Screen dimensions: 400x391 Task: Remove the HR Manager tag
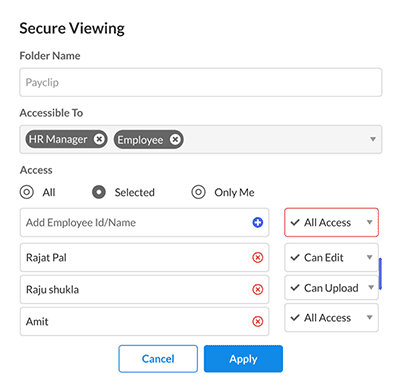point(99,139)
